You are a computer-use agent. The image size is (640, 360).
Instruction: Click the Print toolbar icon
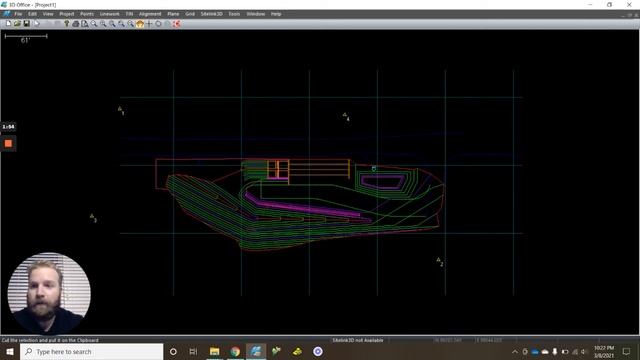click(x=76, y=24)
